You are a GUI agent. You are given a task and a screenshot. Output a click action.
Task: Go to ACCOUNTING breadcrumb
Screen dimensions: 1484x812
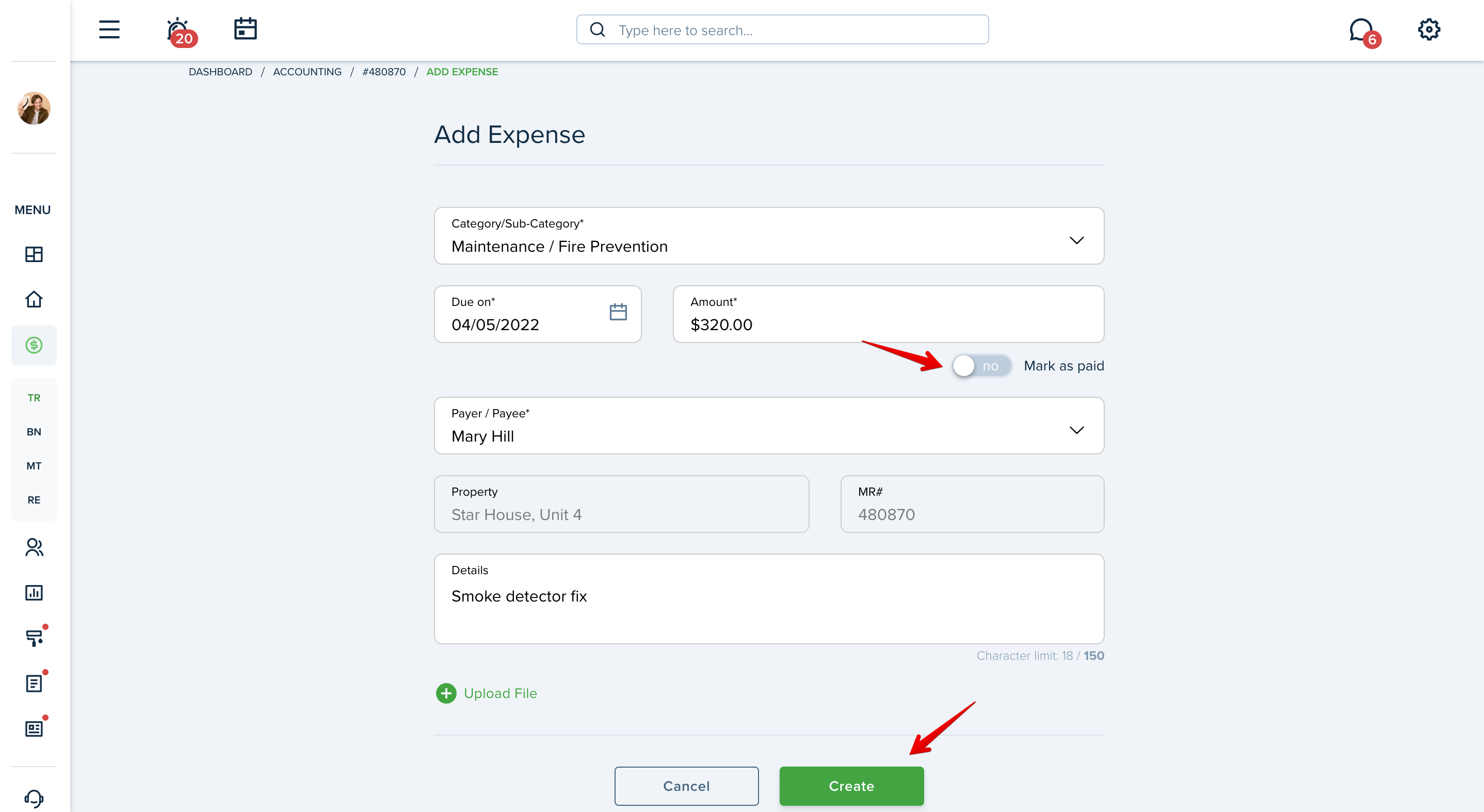307,72
